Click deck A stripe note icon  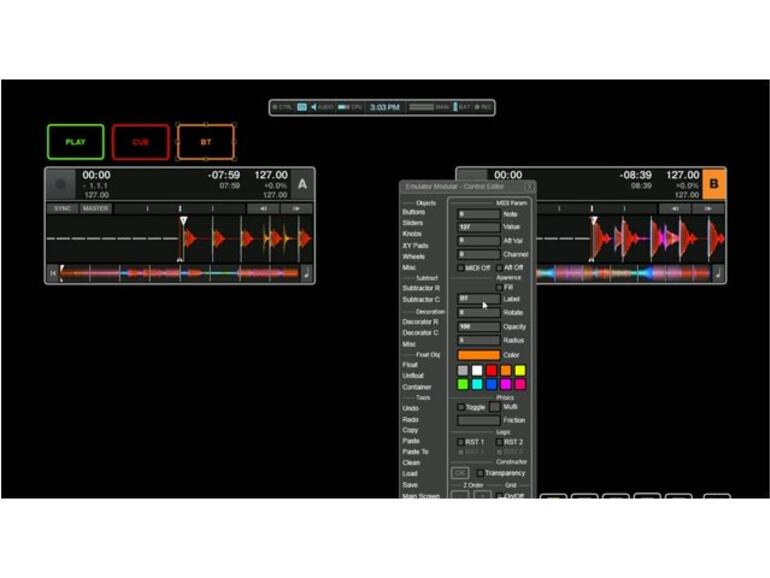click(x=306, y=273)
